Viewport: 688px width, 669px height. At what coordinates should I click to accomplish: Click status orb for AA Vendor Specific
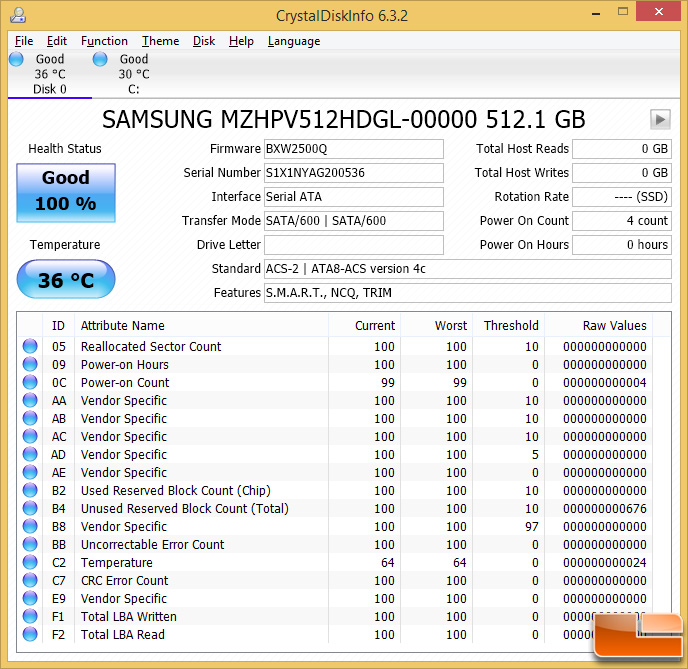coord(30,400)
